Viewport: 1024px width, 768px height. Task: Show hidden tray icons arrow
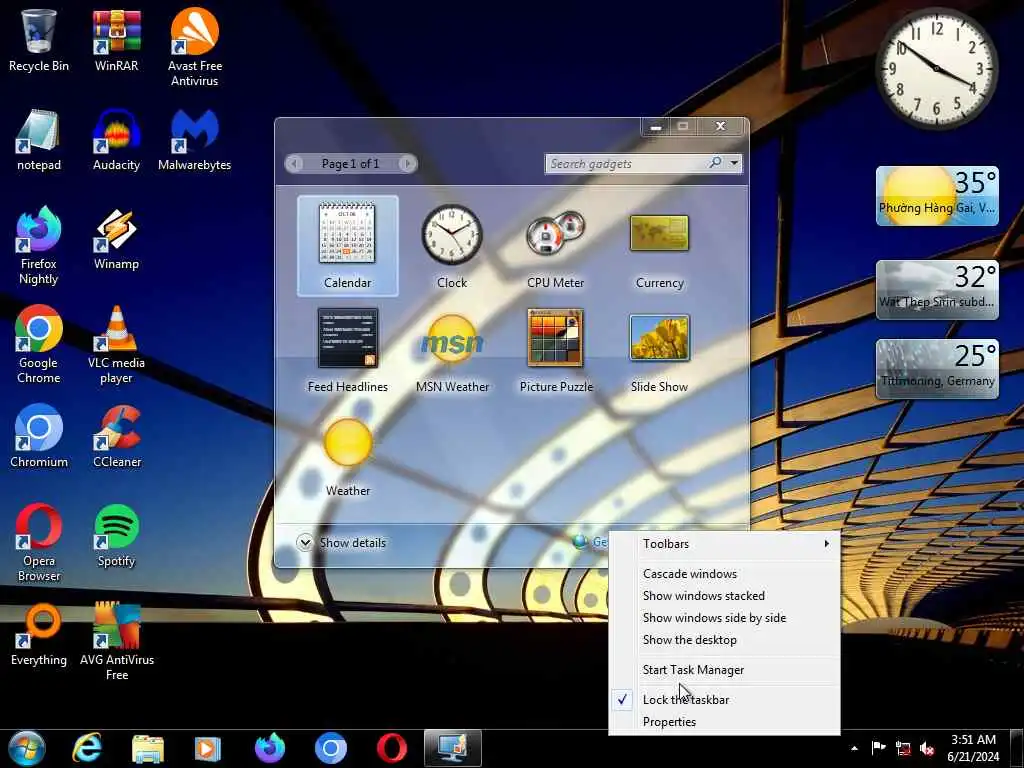coord(854,748)
